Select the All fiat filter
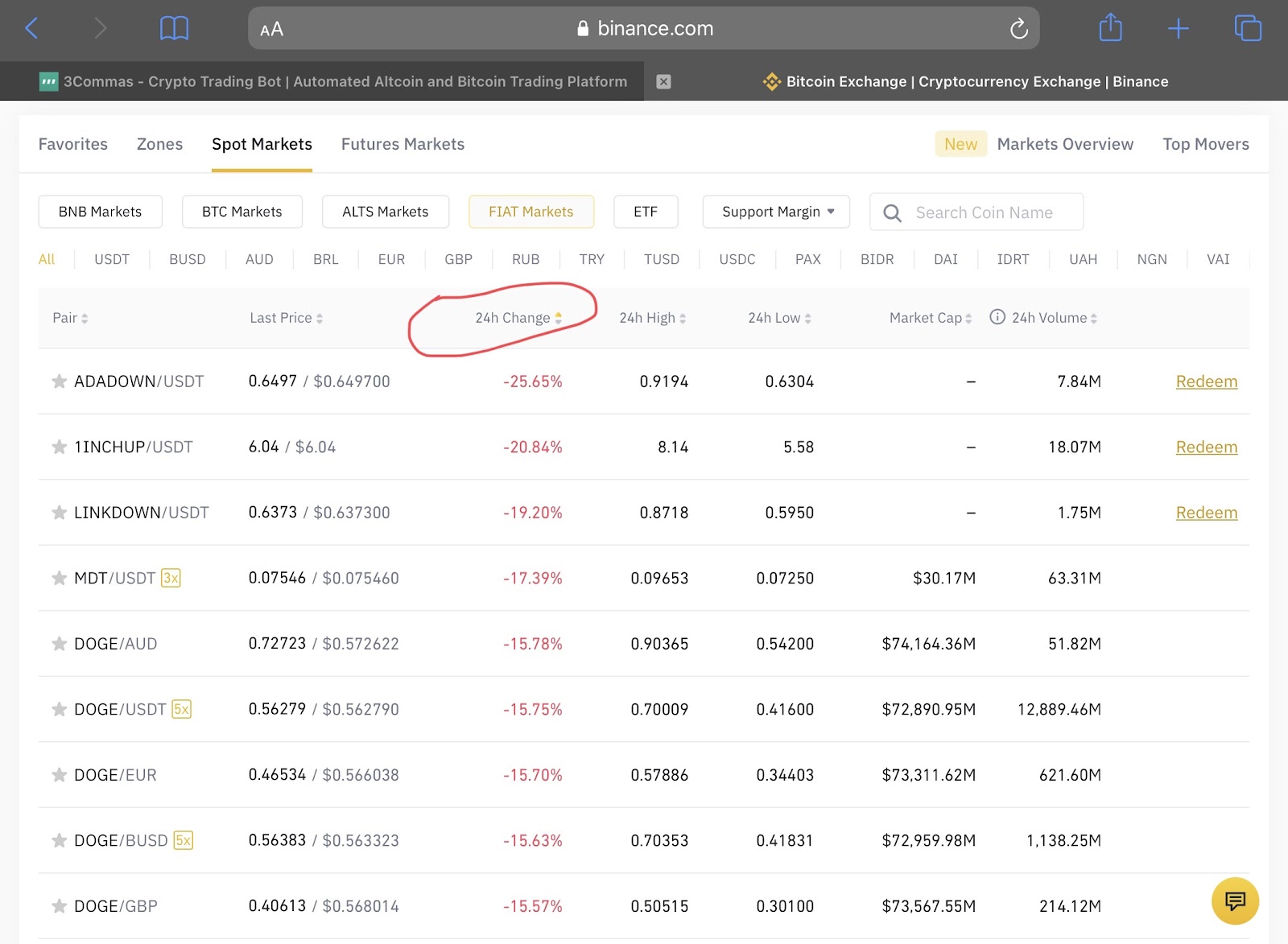The height and width of the screenshot is (944, 1288). coord(47,259)
